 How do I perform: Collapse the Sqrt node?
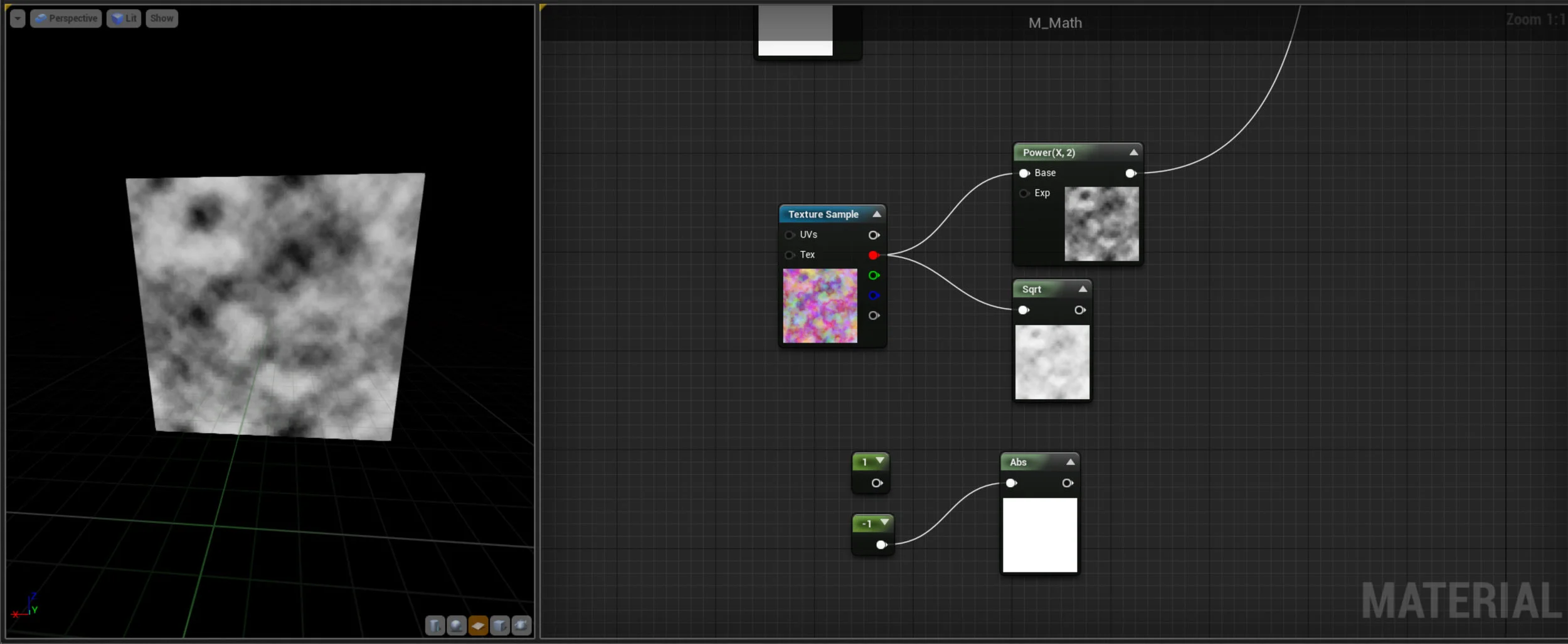(x=1083, y=288)
